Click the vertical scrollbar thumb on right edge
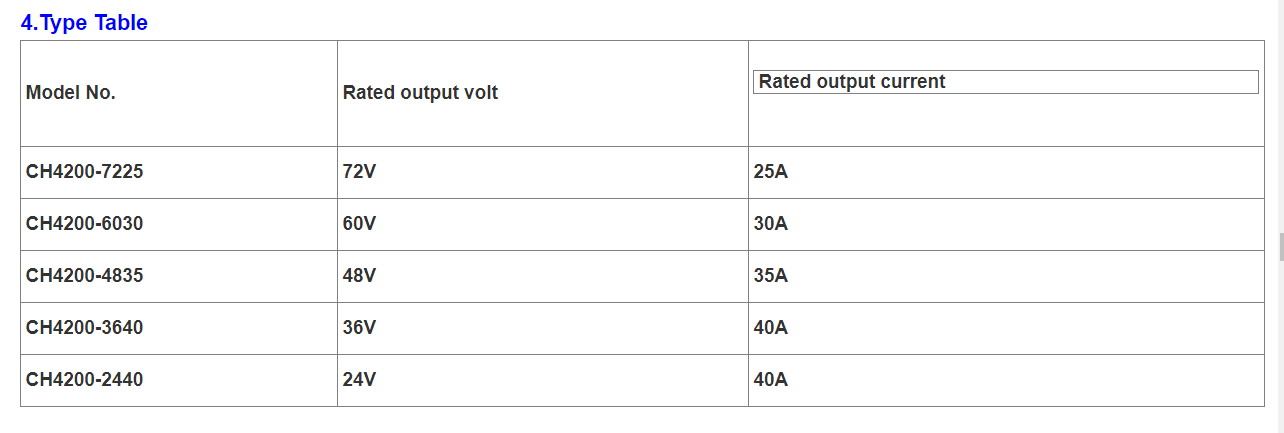Screen dimensions: 1284x433 click(1281, 246)
